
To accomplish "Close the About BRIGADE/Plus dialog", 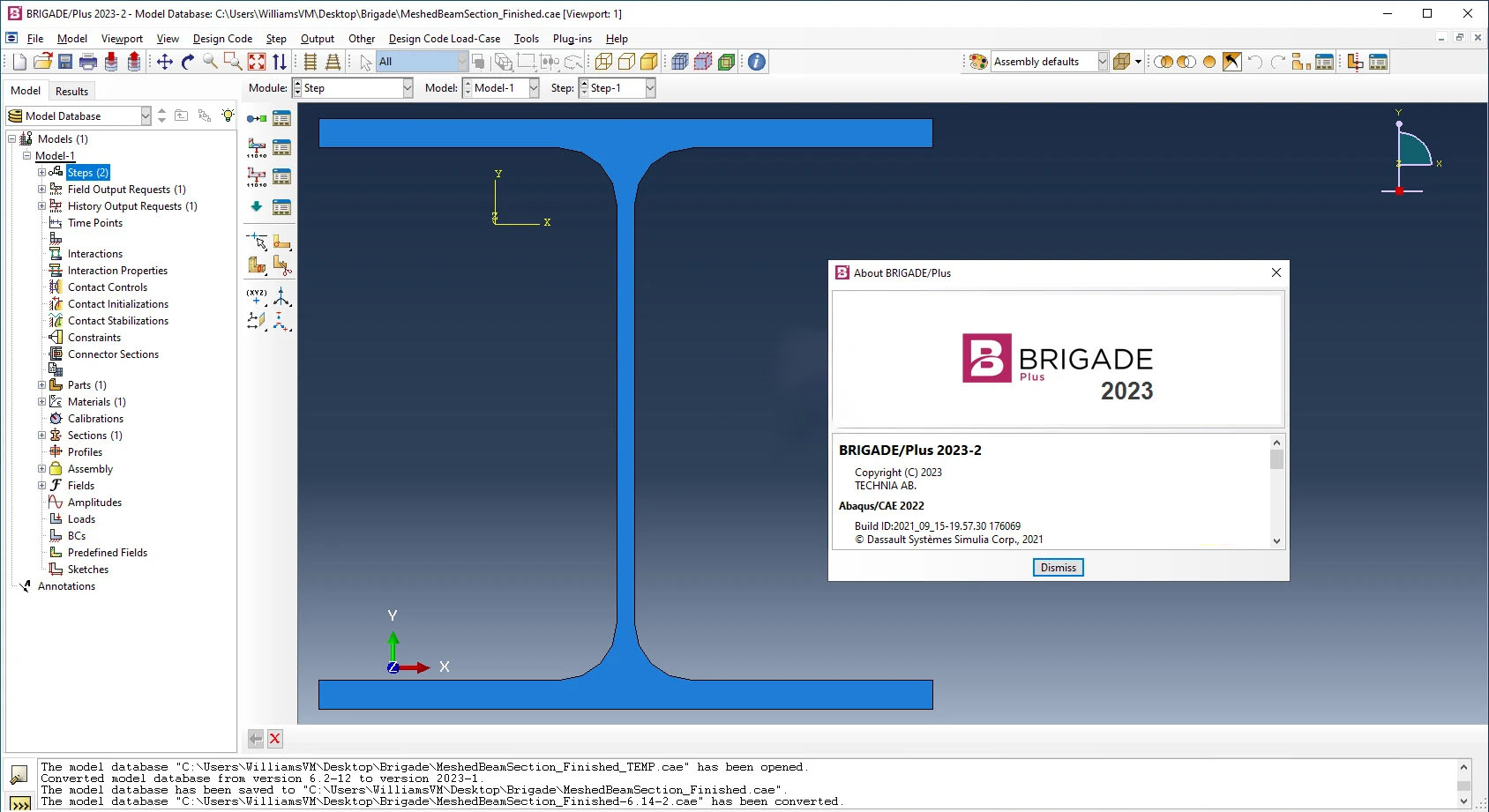I will point(1276,273).
